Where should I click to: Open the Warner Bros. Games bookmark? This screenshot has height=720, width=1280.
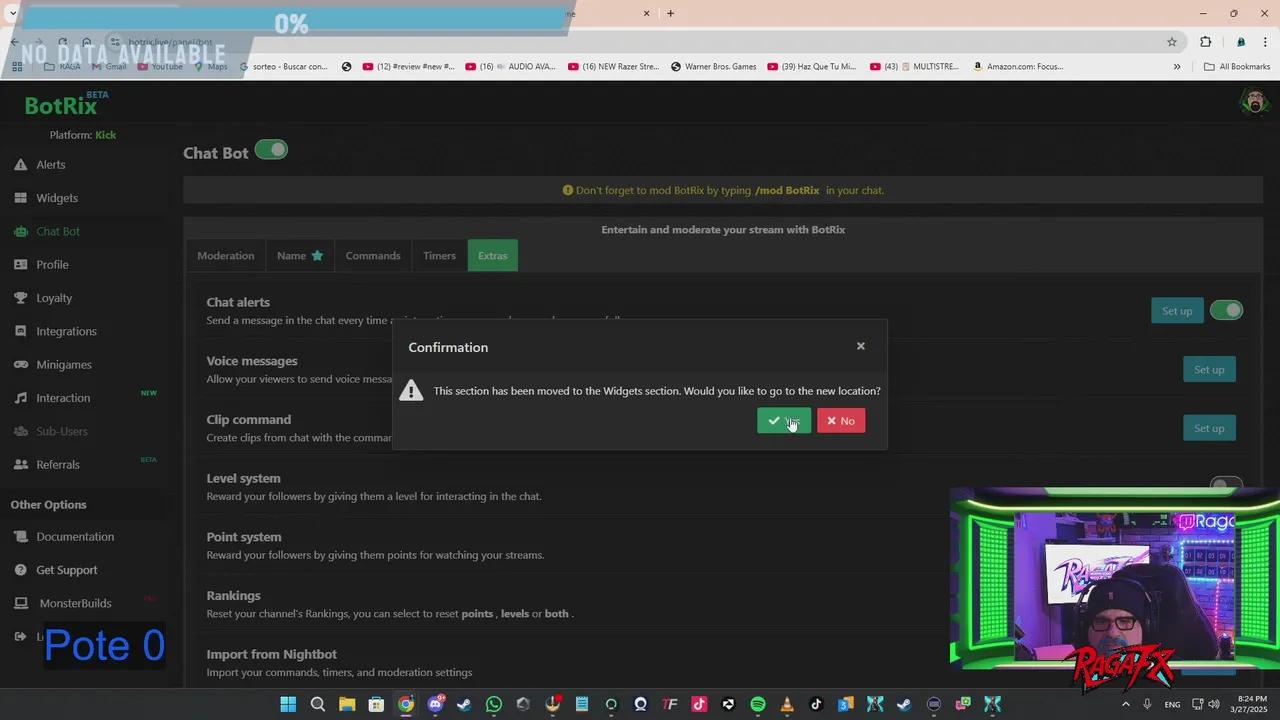click(714, 67)
